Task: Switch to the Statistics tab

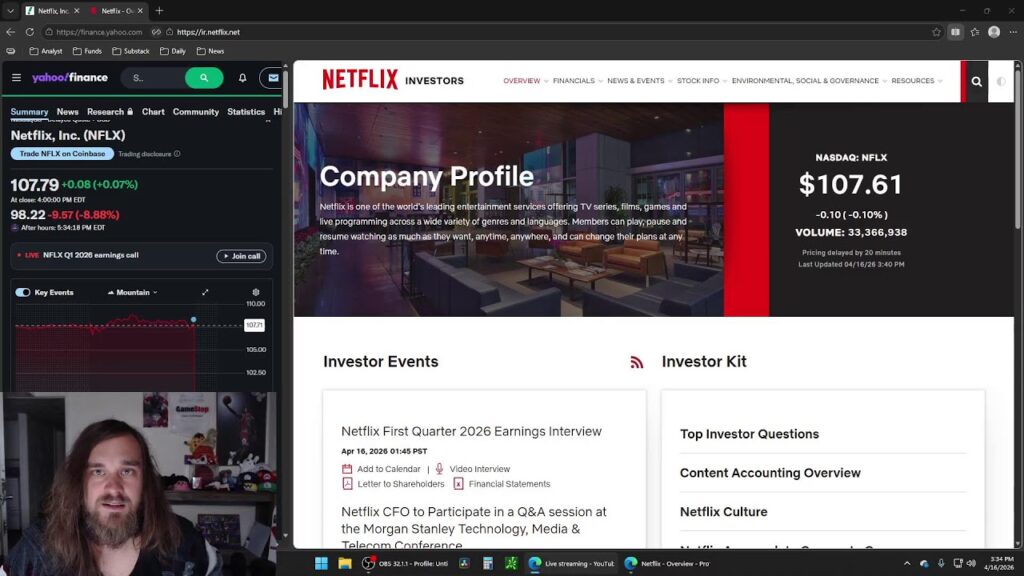Action: pyautogui.click(x=246, y=112)
